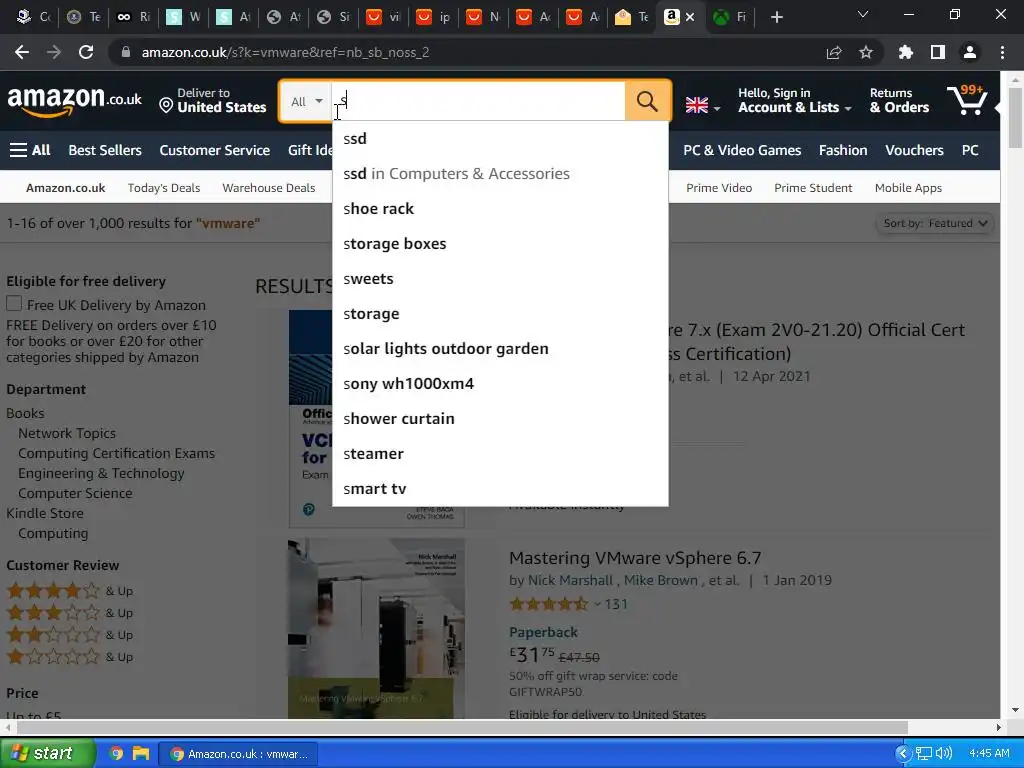The image size is (1024, 768).
Task: Expand hidden tray icons arrow
Action: (x=903, y=754)
